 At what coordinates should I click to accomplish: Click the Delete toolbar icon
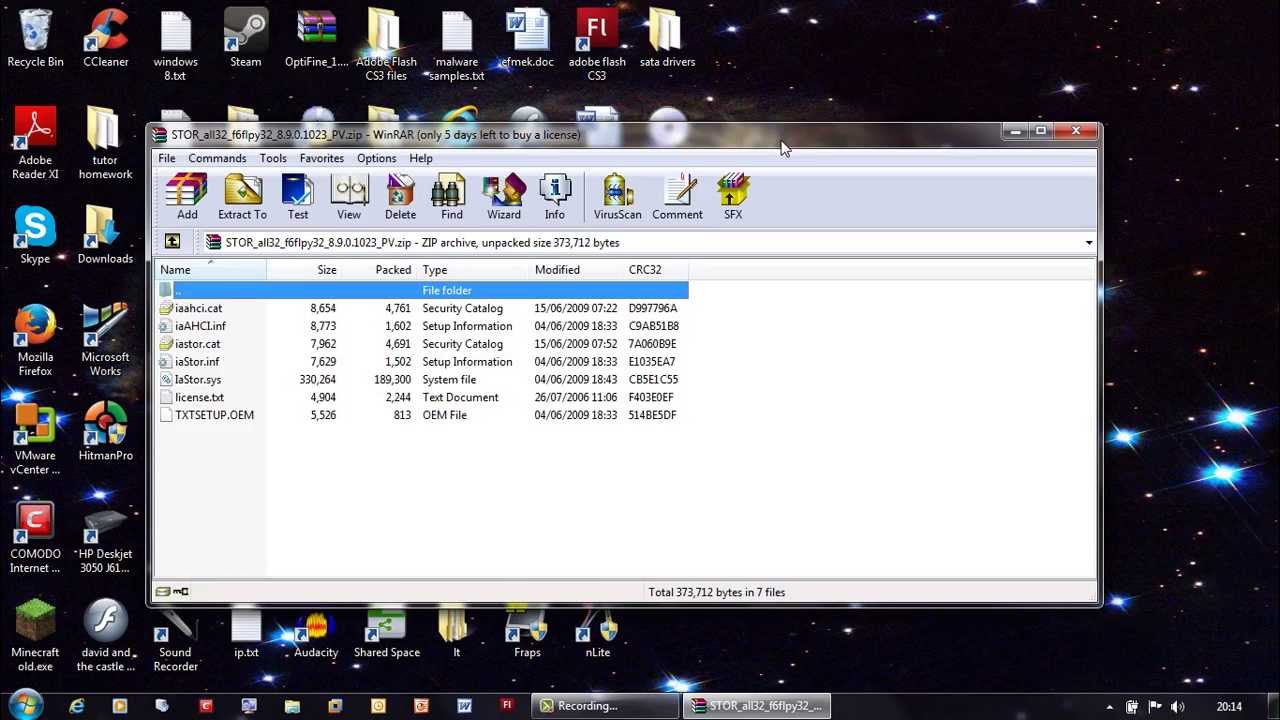point(400,196)
